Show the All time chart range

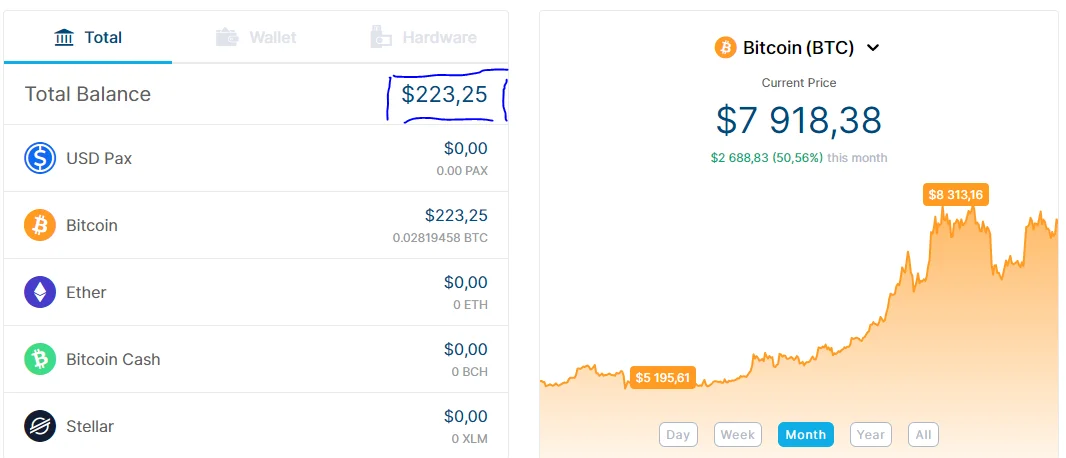click(x=923, y=435)
